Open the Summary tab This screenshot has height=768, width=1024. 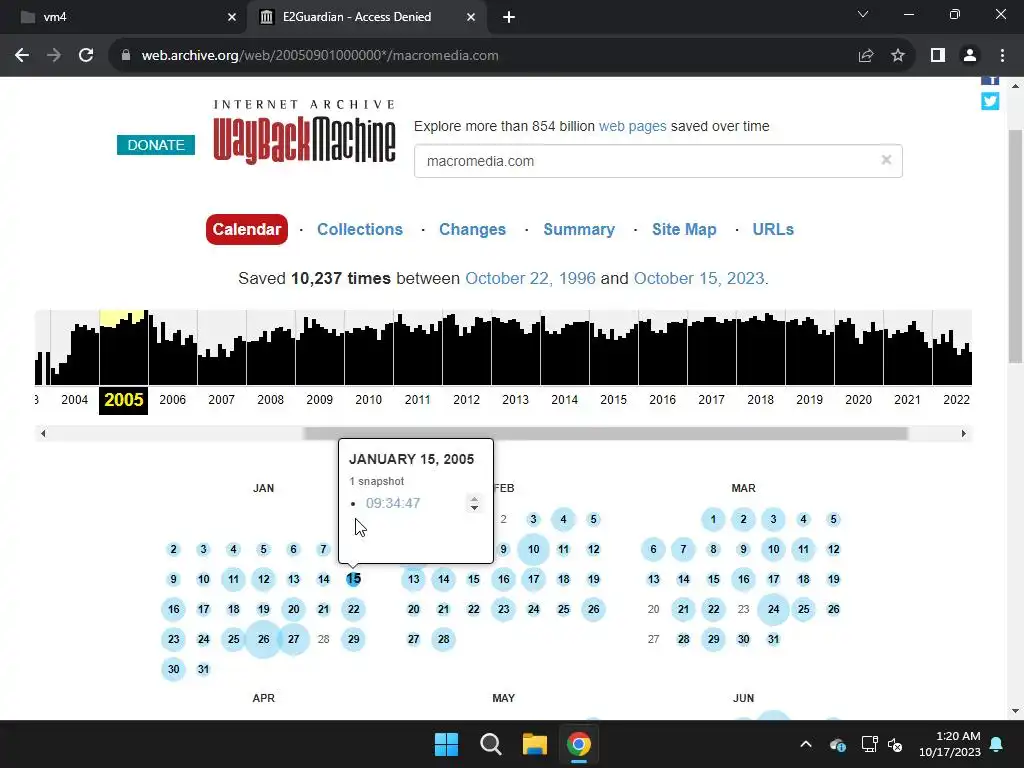click(x=579, y=229)
